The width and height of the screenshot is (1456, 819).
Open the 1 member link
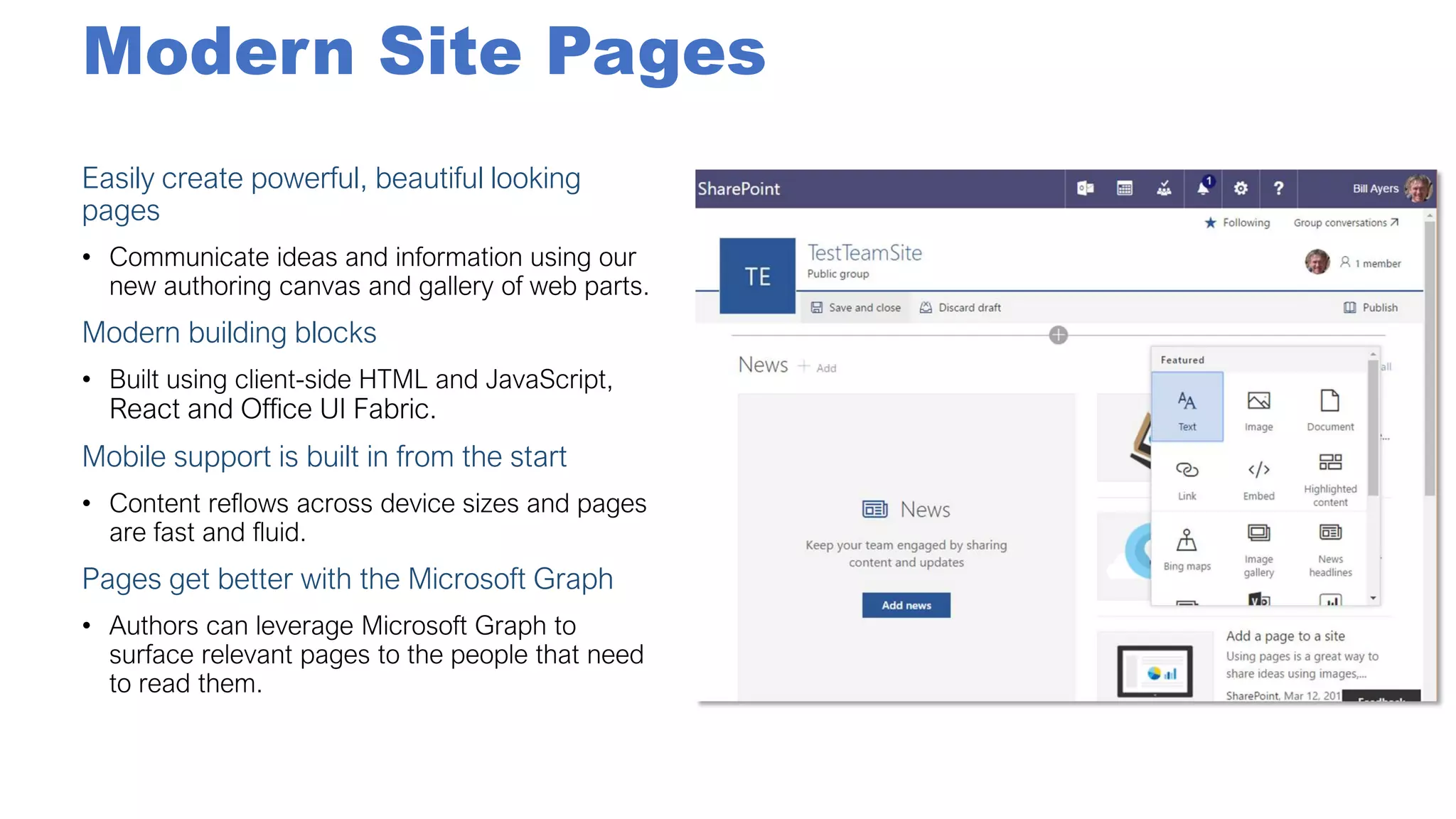click(1371, 263)
